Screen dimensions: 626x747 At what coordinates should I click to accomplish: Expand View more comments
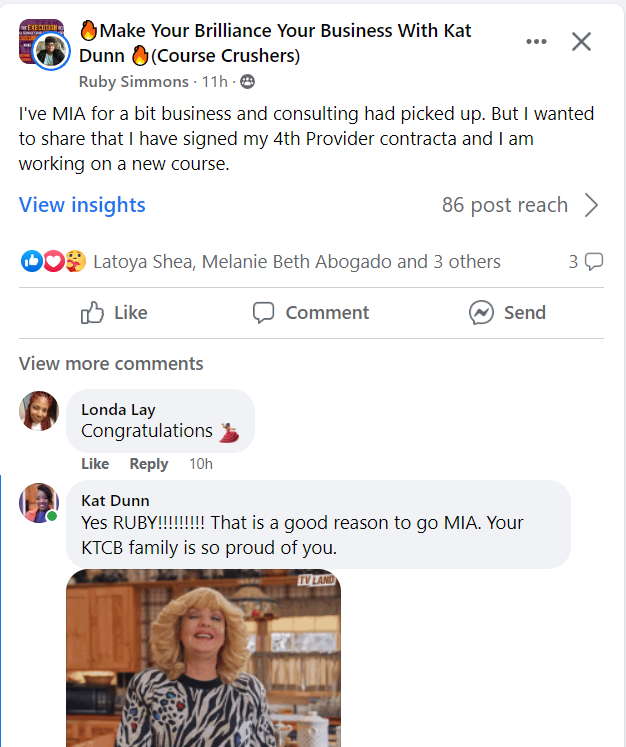[111, 364]
